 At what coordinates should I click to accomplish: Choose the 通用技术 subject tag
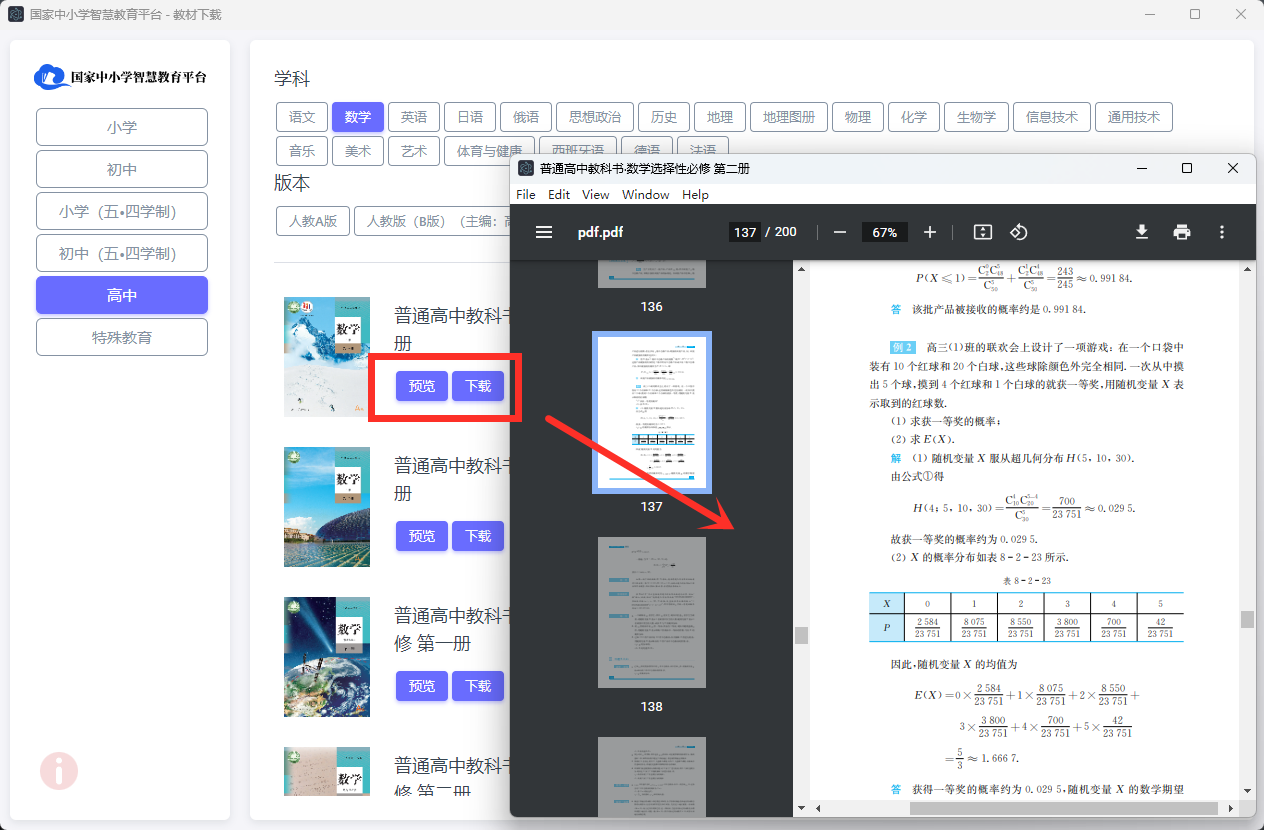1134,117
